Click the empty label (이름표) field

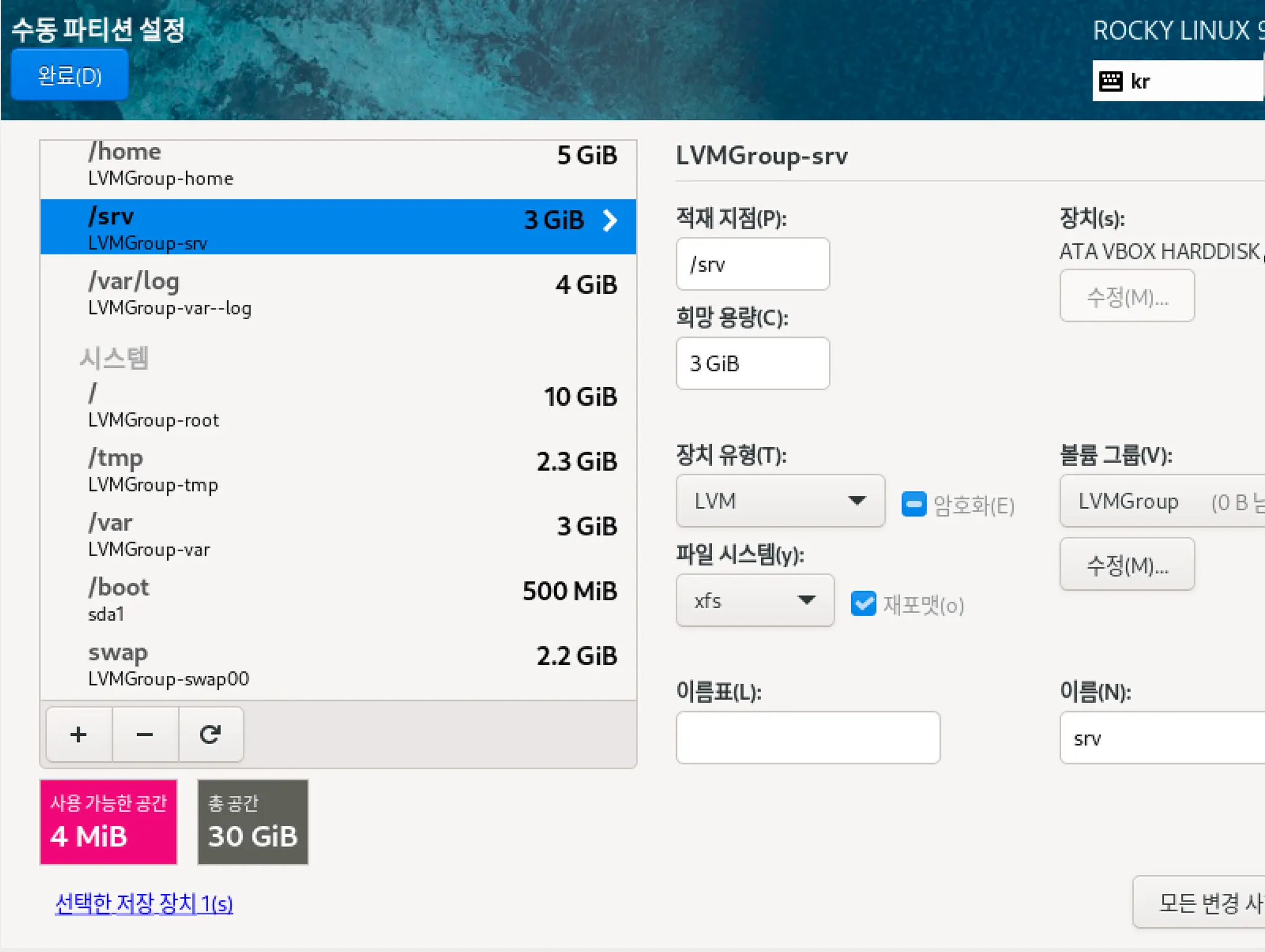click(807, 738)
